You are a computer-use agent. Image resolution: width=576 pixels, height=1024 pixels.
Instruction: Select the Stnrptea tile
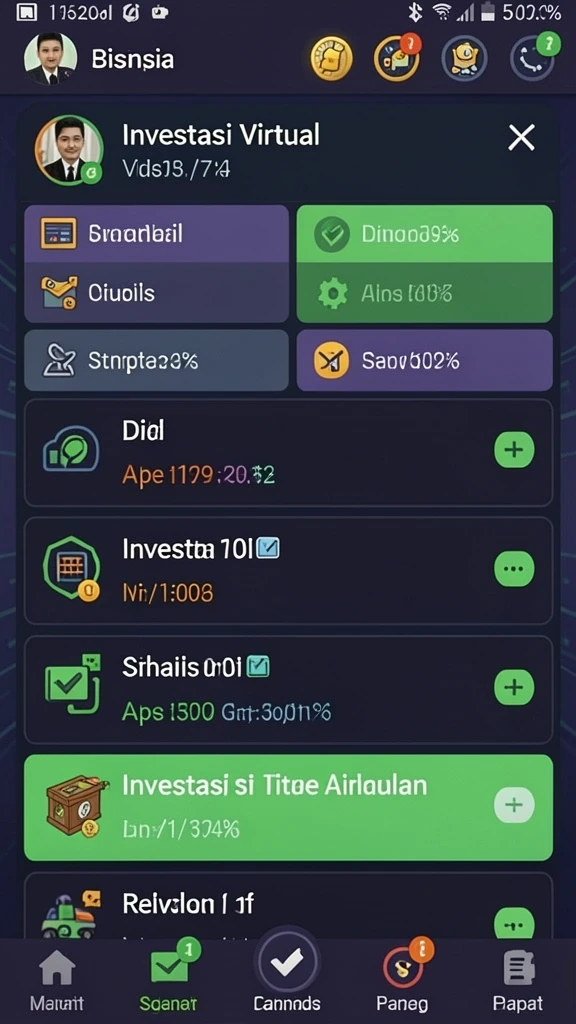click(157, 360)
